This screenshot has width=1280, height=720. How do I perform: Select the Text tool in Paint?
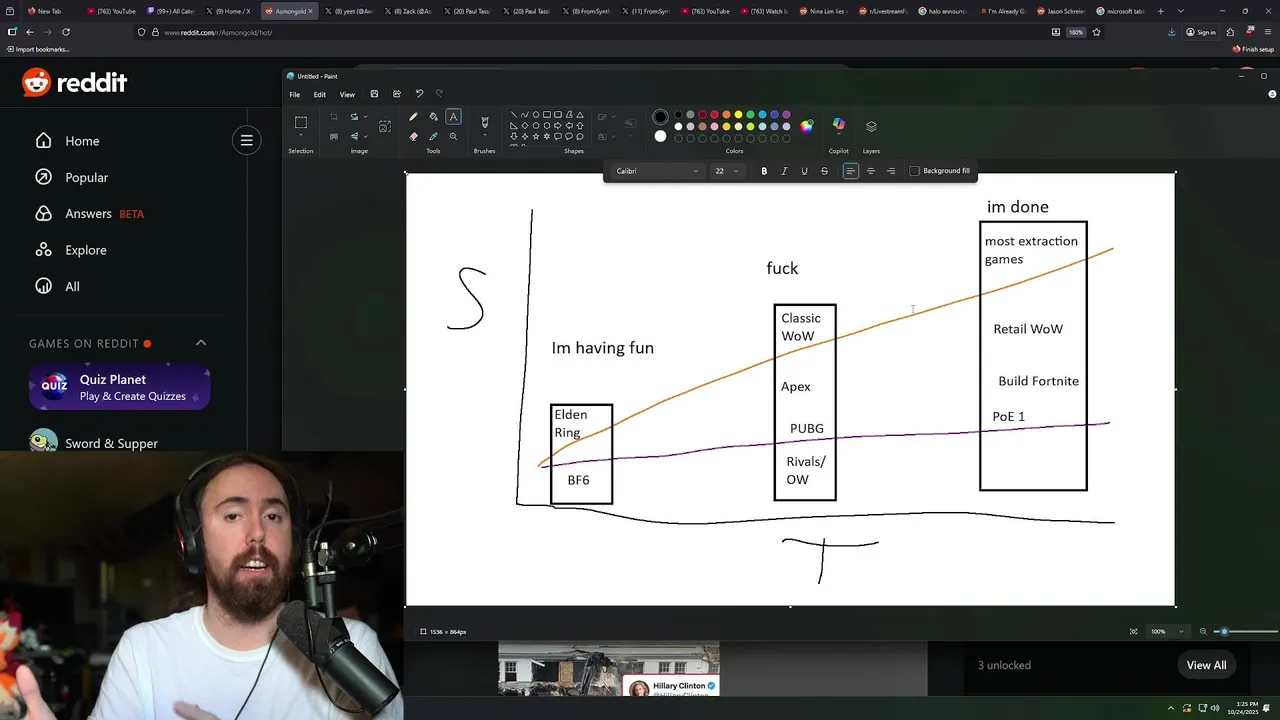point(453,116)
